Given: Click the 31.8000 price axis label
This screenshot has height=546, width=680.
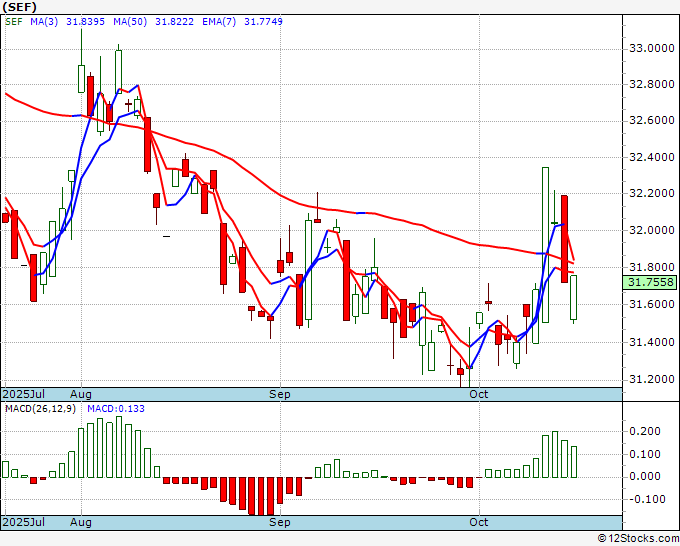Looking at the screenshot, I should (652, 267).
